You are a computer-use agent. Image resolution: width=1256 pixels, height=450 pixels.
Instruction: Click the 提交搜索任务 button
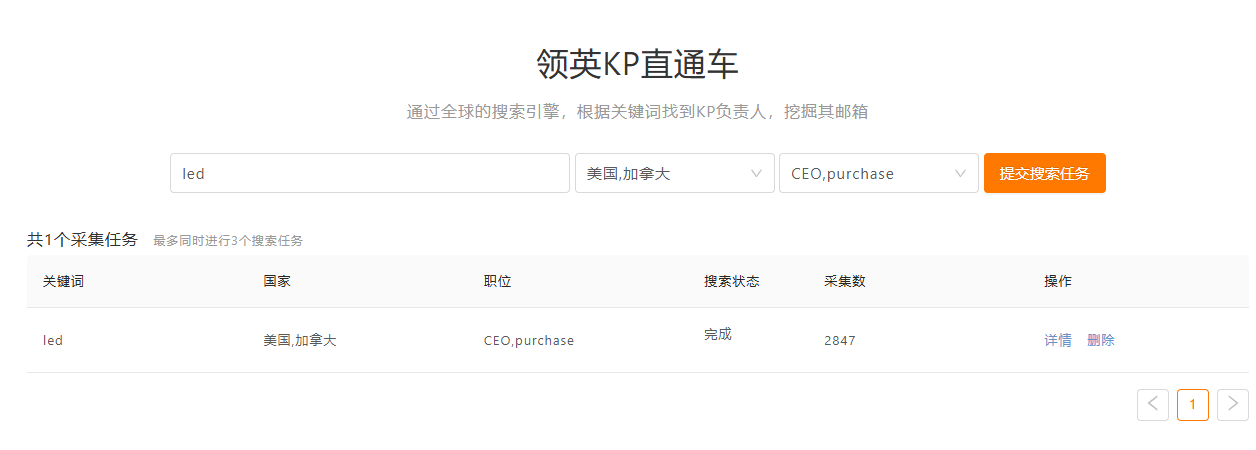[1044, 173]
